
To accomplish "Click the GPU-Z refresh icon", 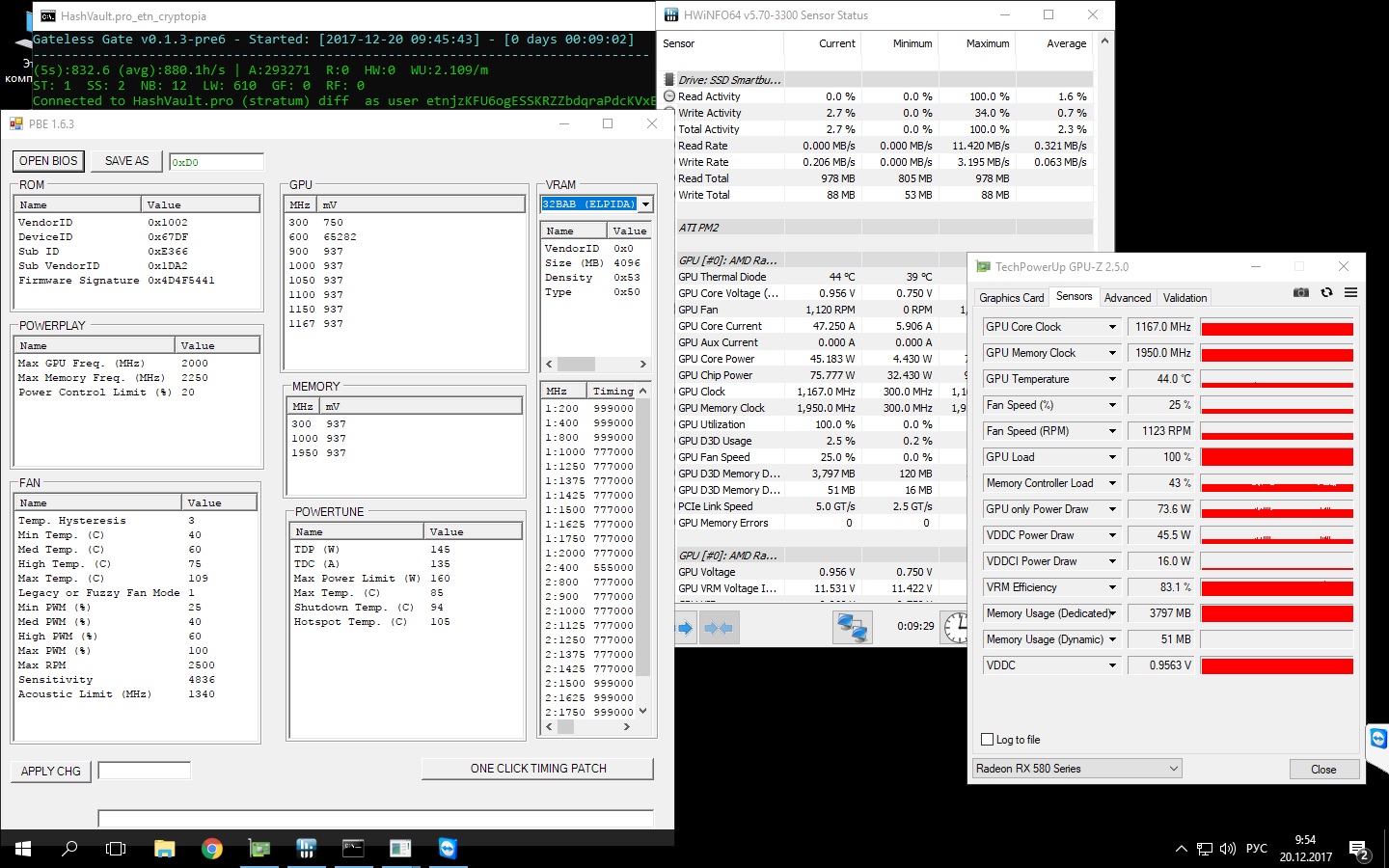I will point(1327,292).
